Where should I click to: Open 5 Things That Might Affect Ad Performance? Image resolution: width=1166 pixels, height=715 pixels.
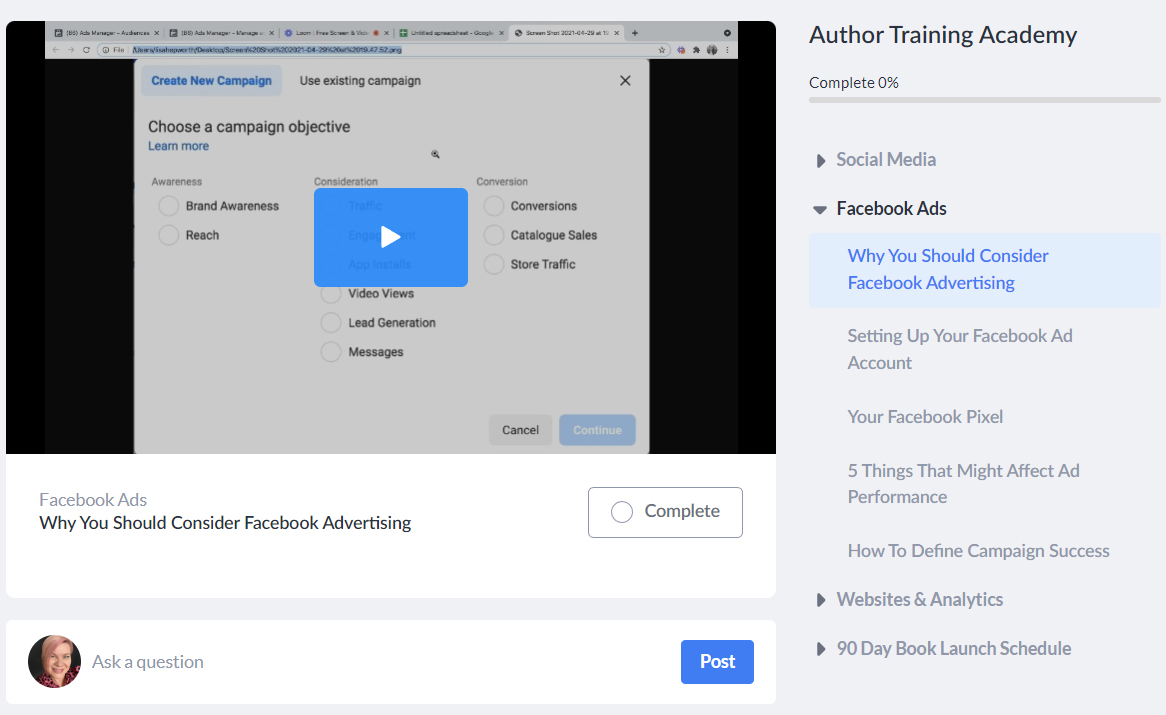tap(964, 484)
